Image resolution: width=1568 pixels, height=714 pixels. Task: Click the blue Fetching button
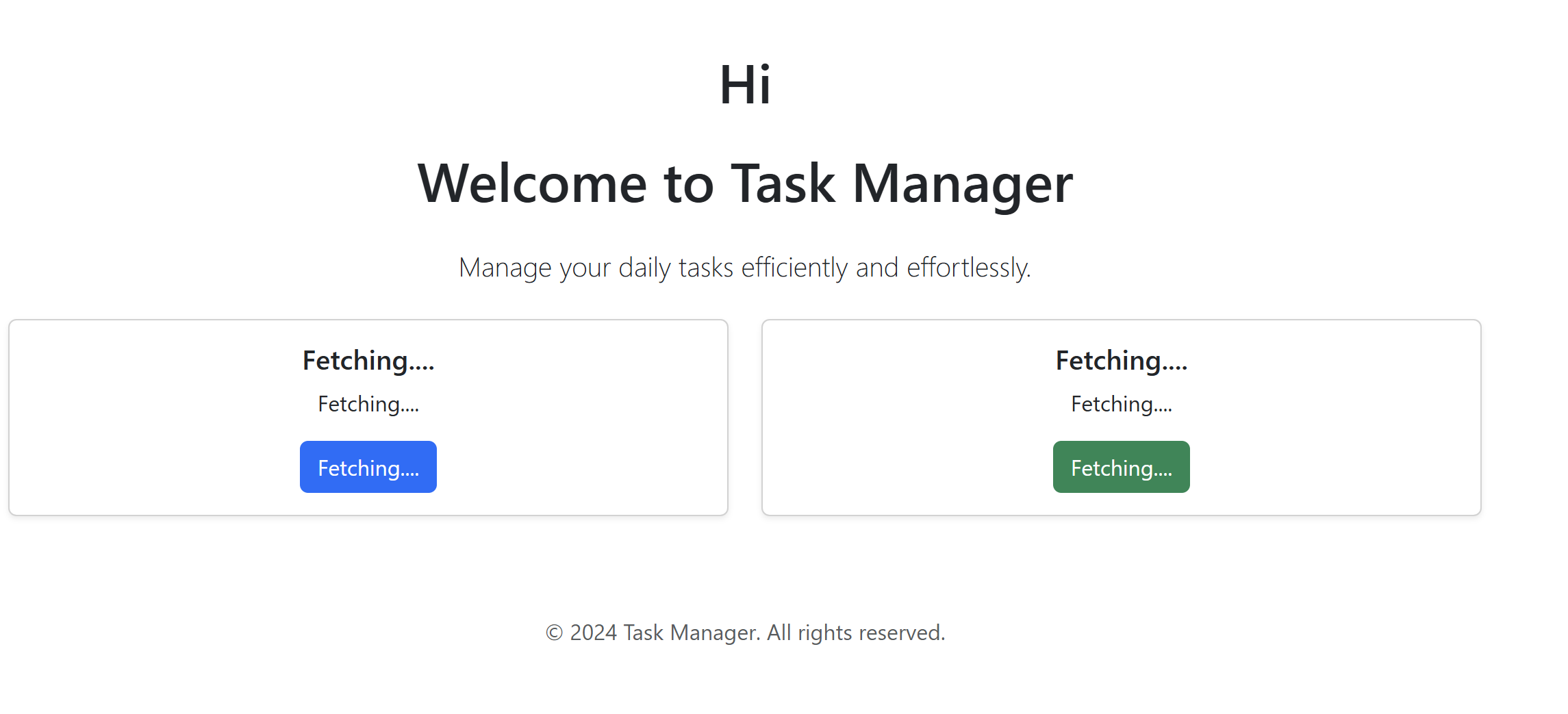click(368, 467)
